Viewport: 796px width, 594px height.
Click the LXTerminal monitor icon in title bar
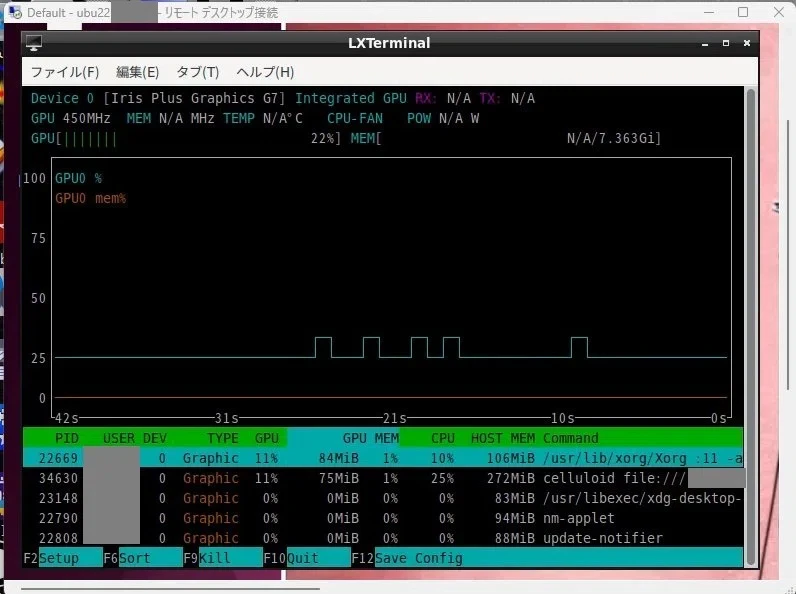click(x=34, y=43)
